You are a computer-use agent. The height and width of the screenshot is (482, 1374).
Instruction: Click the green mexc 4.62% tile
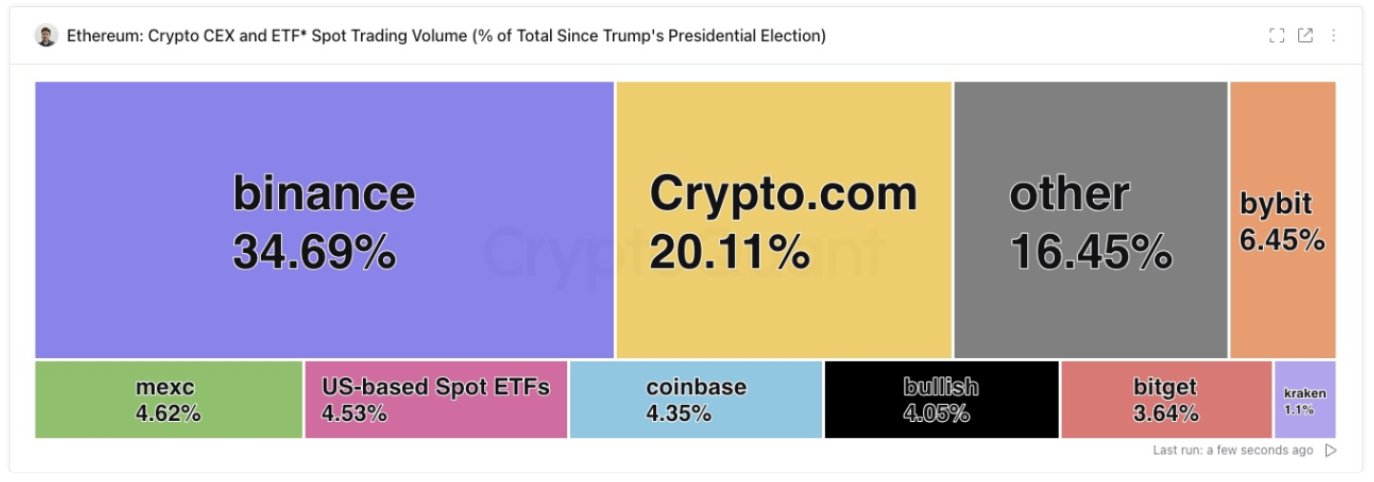point(168,399)
